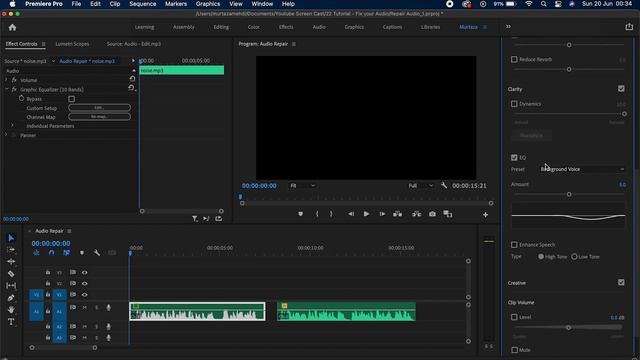Viewport: 640px width, 360px height.
Task: Open Button Editor plus icon
Action: 485,214
